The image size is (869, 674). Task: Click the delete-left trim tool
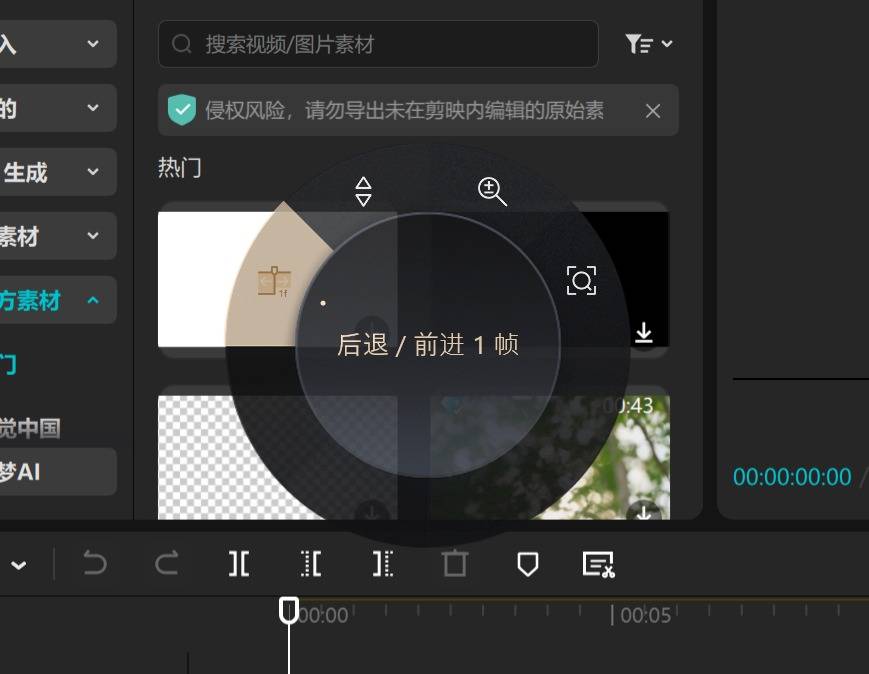(x=311, y=565)
